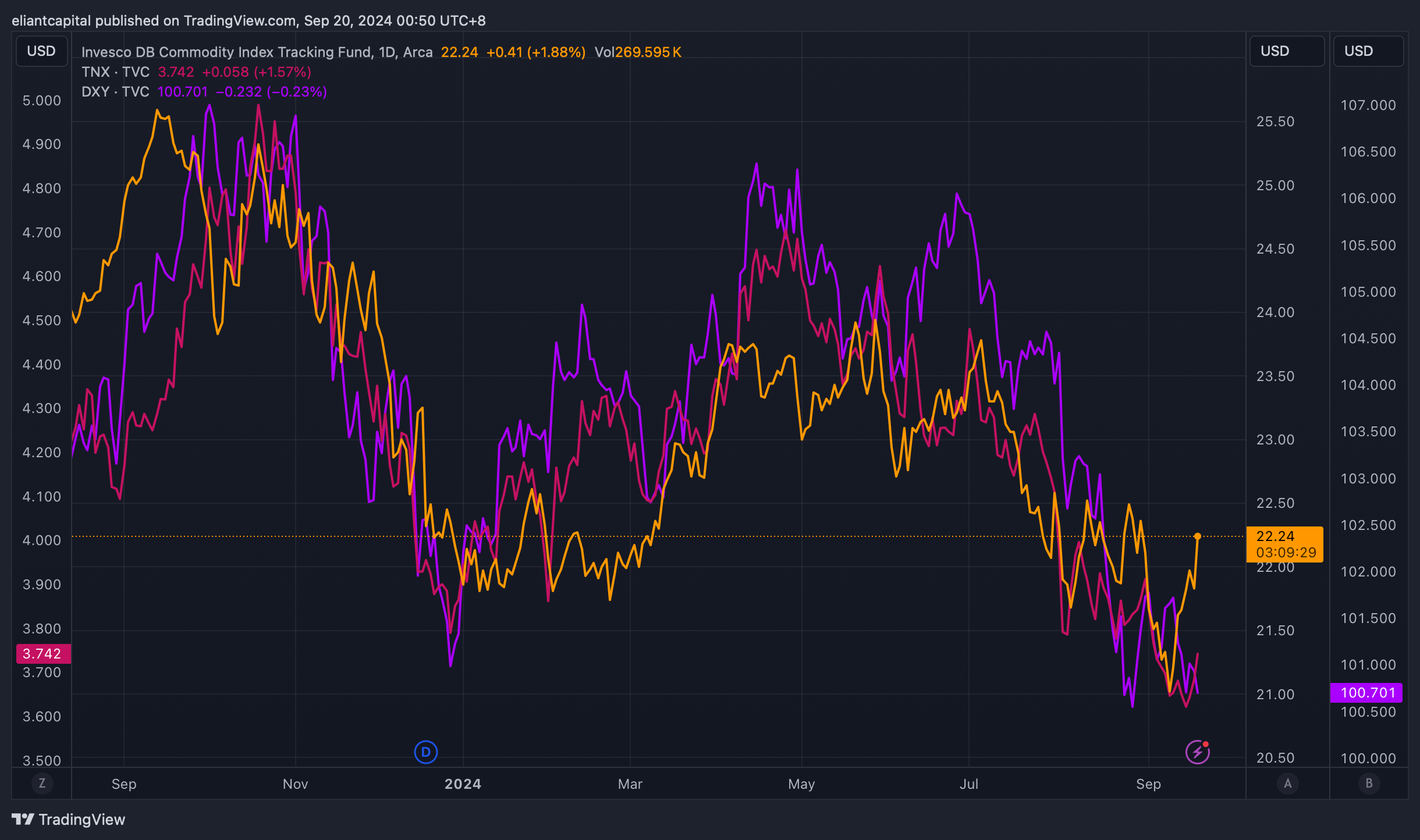
Task: Click the Nov label on time axis
Action: tap(295, 784)
